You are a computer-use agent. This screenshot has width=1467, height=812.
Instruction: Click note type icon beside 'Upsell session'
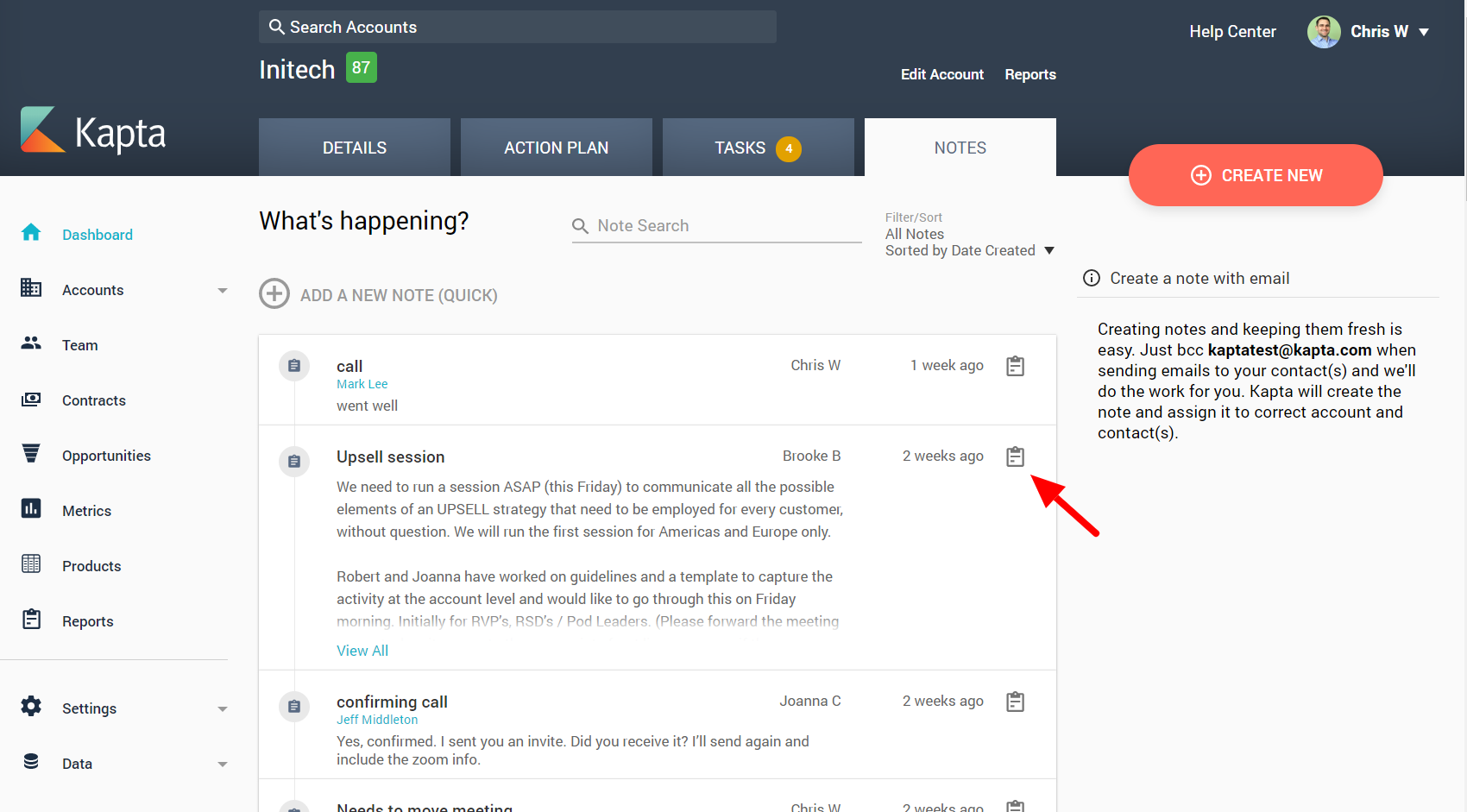point(294,462)
